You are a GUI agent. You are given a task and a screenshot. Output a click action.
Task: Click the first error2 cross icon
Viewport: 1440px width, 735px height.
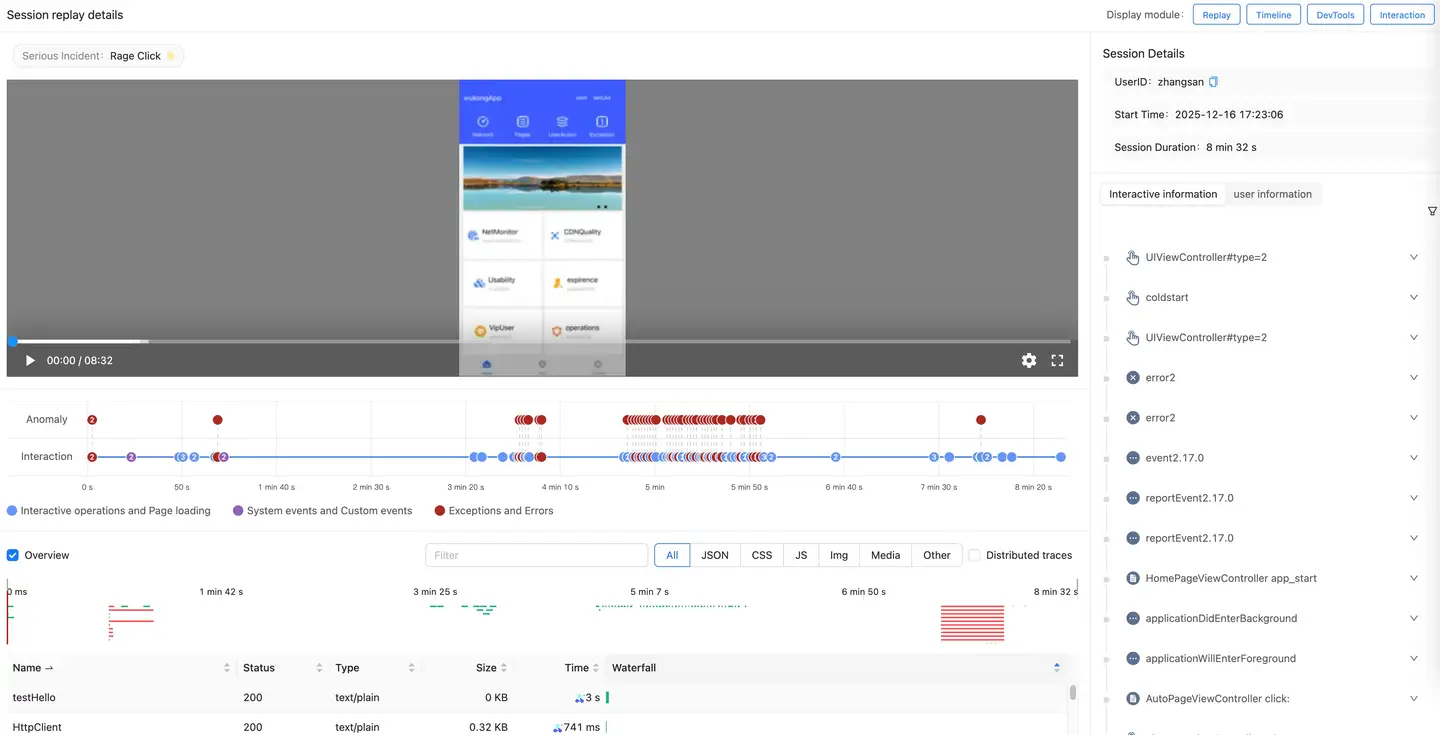1133,378
